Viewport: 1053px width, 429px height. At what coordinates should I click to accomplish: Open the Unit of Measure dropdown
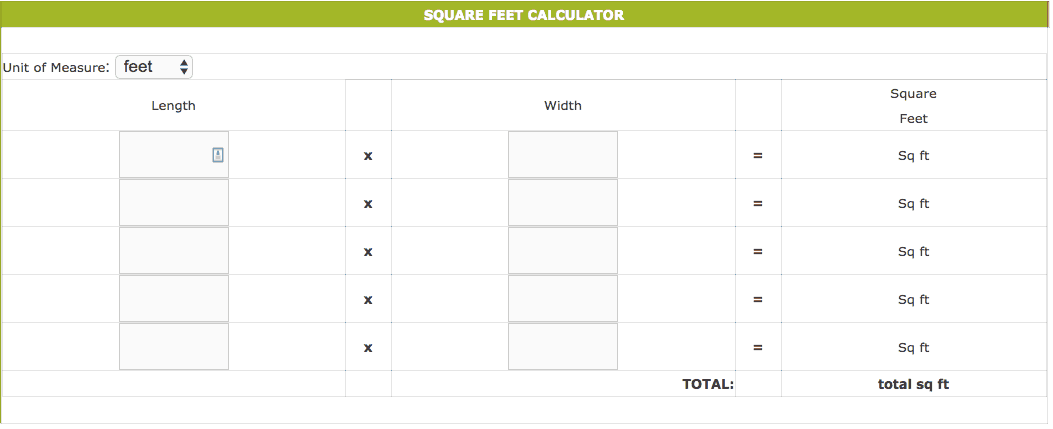[154, 67]
